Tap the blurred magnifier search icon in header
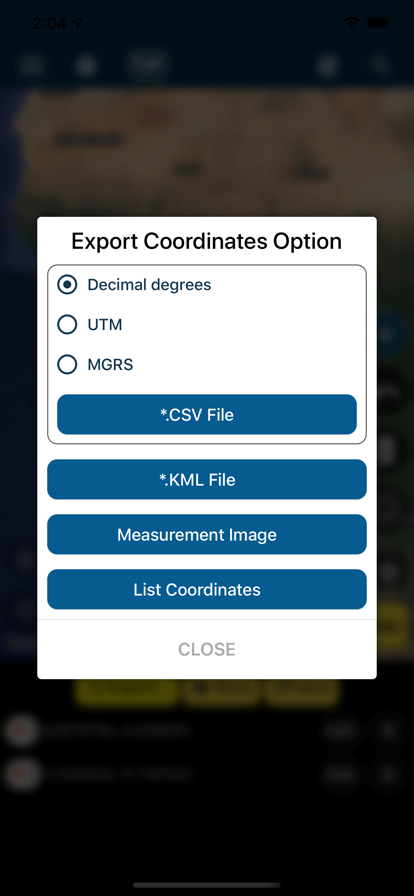 point(380,66)
